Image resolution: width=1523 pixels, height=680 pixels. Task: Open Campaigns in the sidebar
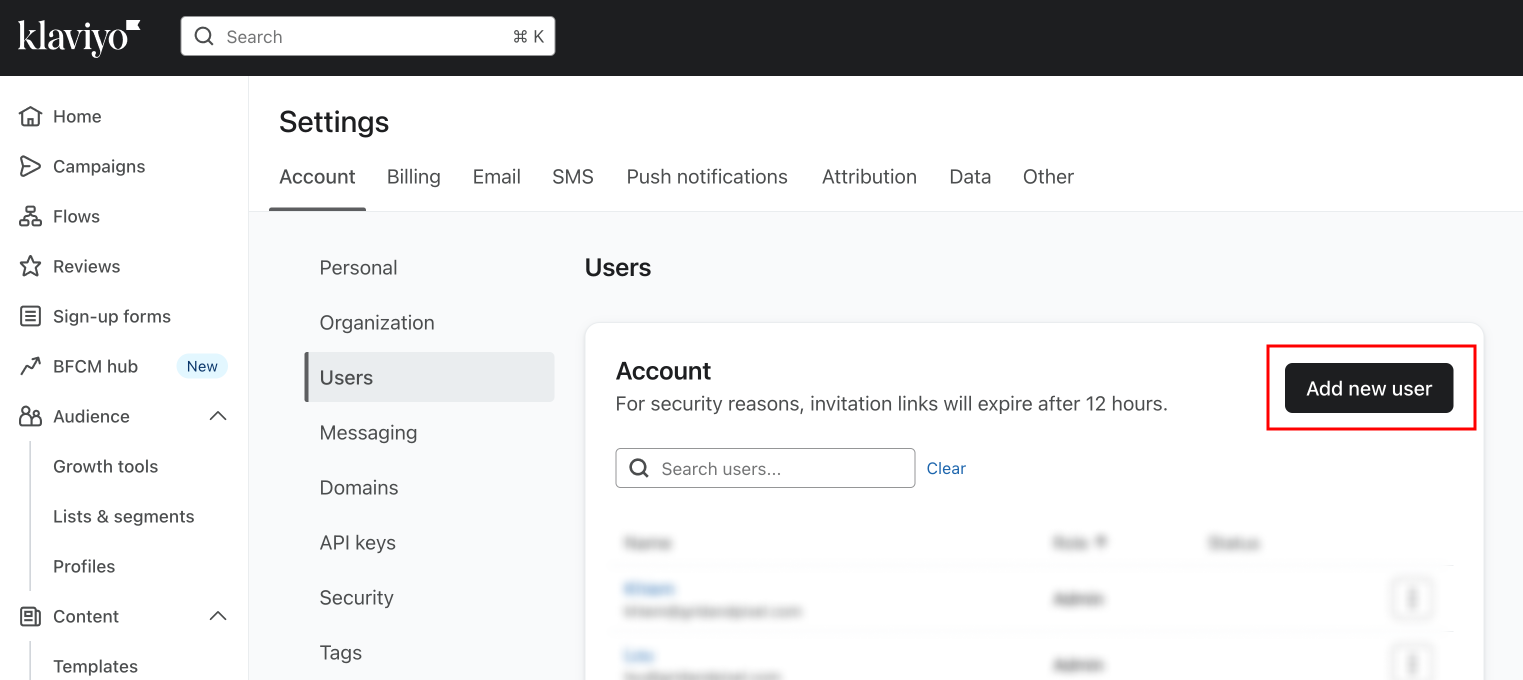(x=99, y=166)
